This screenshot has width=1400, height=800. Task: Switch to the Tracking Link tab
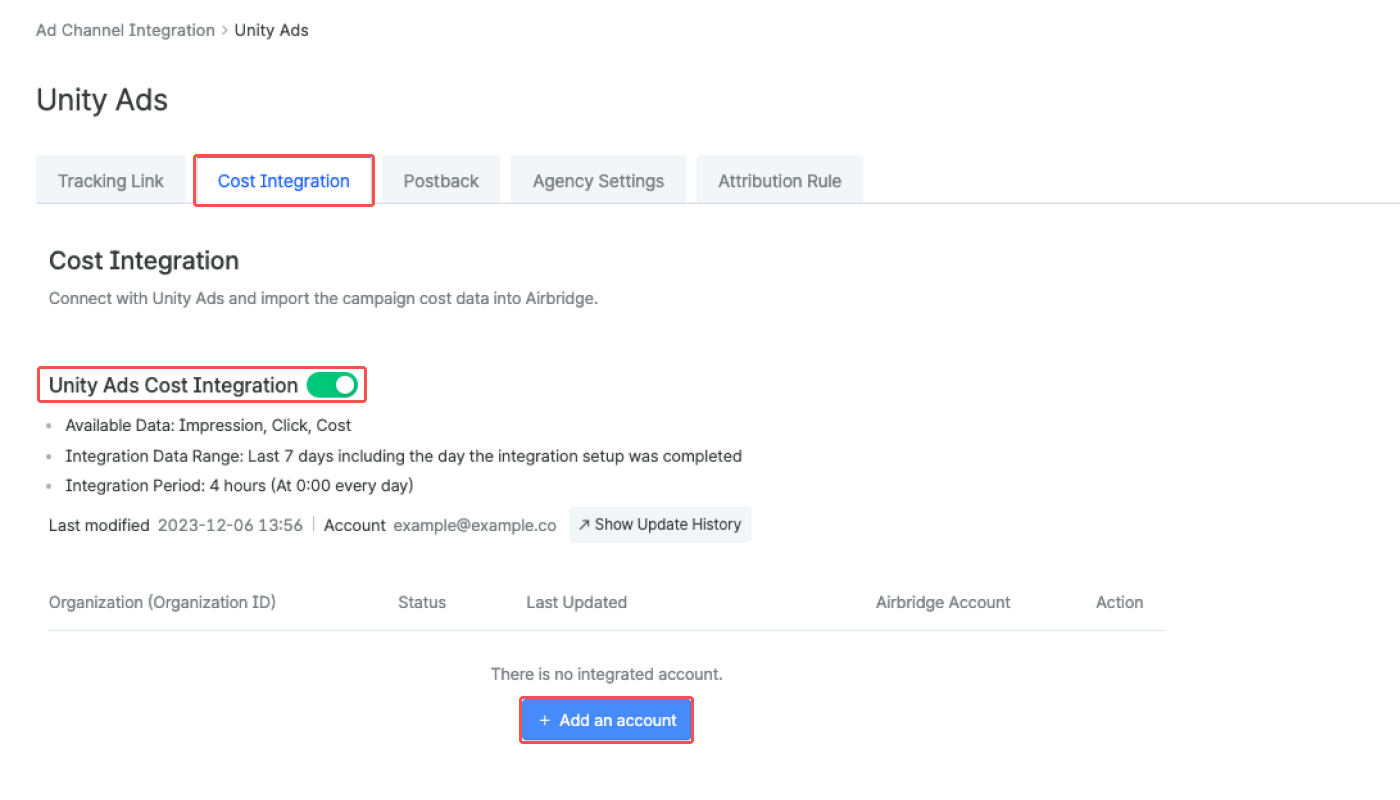pos(111,180)
